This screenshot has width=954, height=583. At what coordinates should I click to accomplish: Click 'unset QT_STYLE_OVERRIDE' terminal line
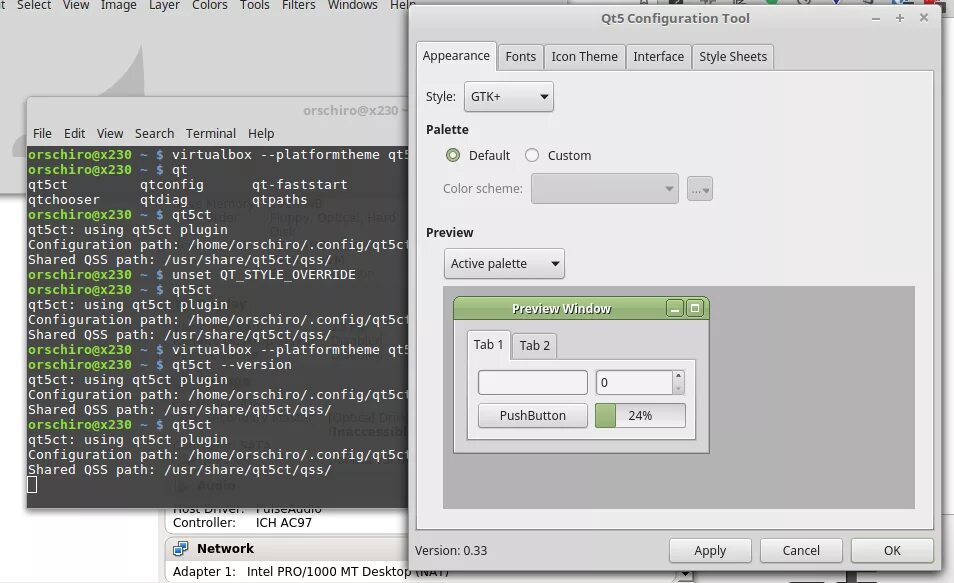[263, 274]
